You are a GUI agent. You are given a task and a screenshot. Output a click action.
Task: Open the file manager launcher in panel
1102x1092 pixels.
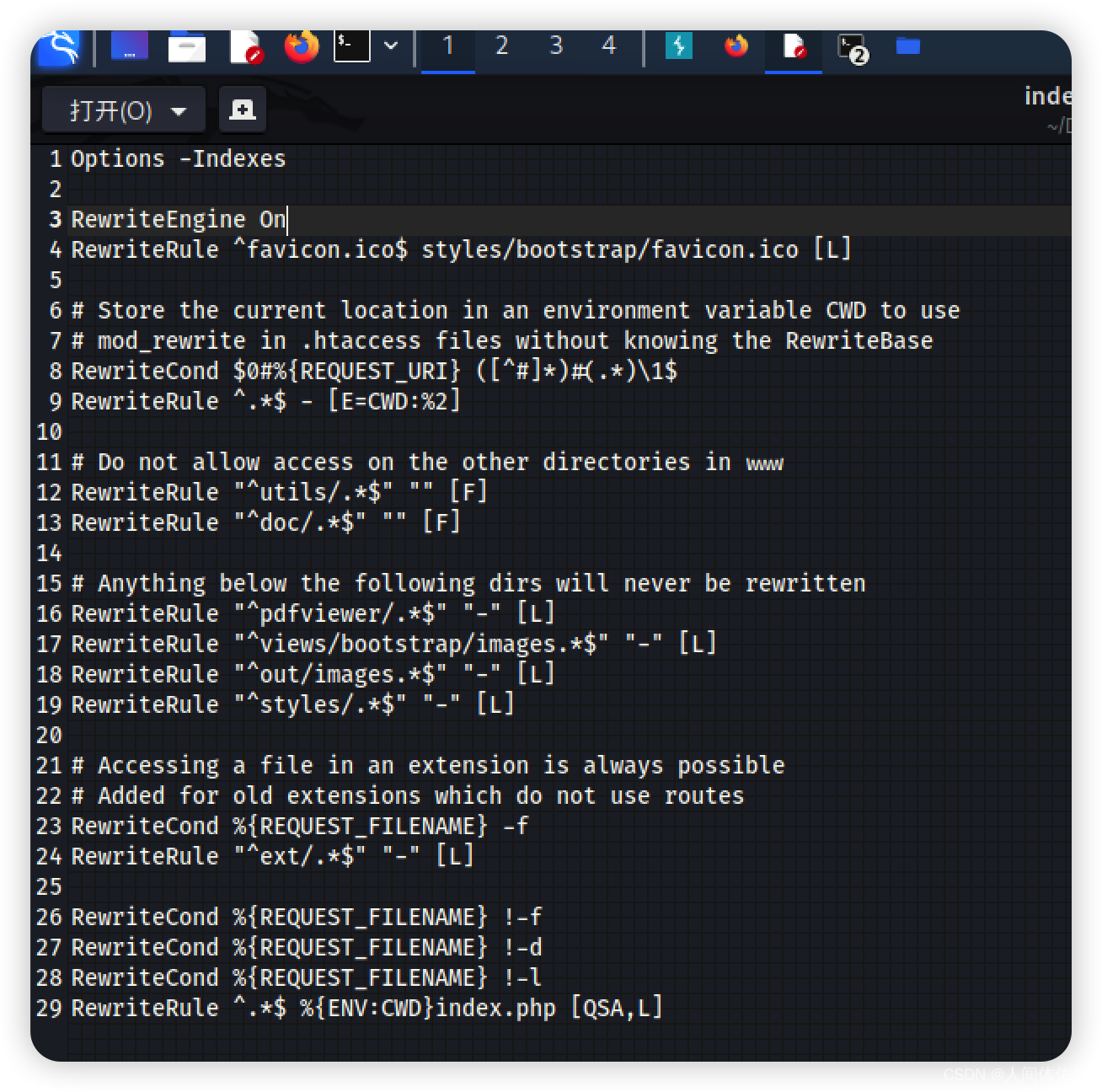pos(186,47)
